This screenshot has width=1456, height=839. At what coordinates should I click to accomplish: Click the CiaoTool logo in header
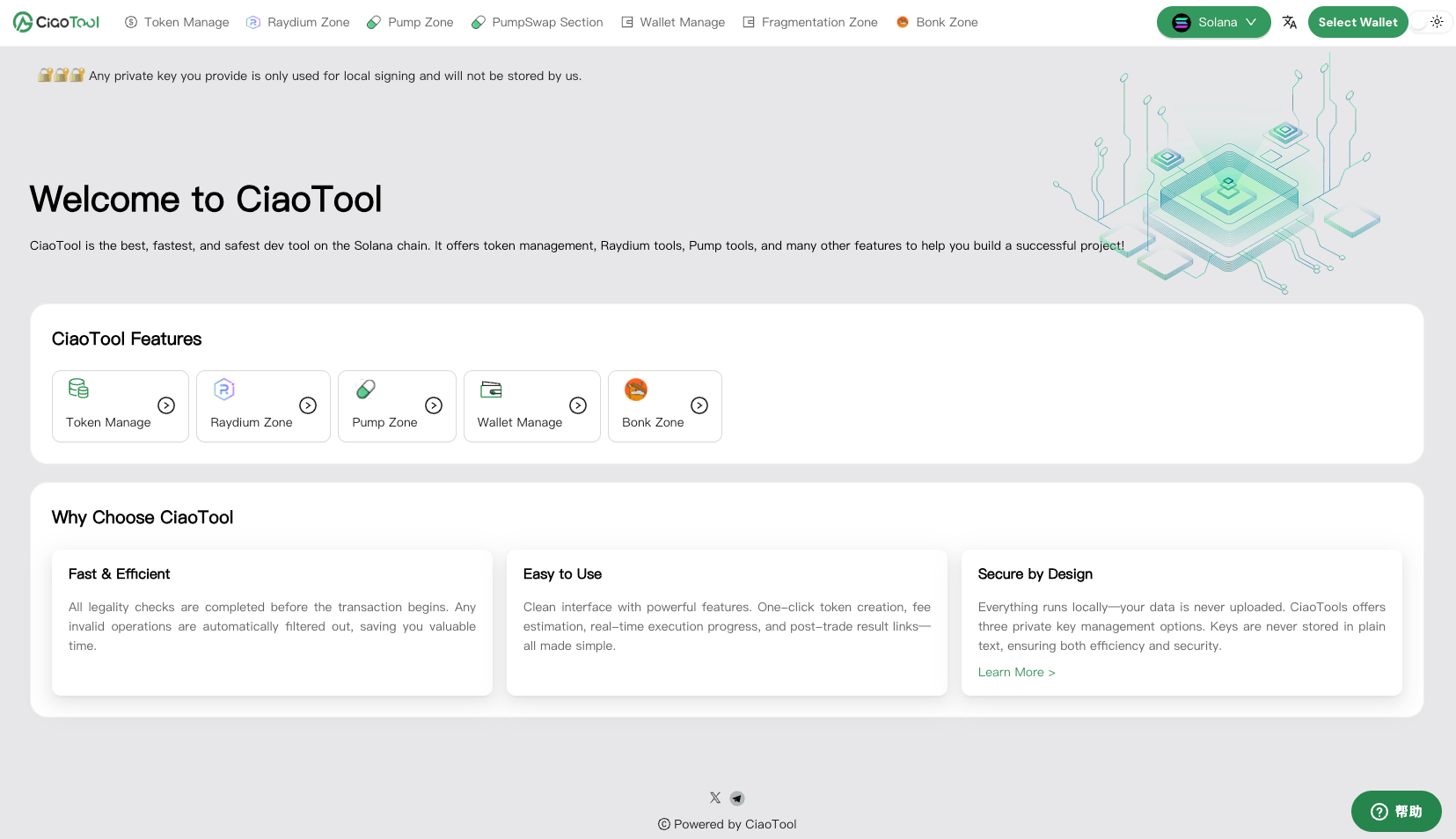pos(56,22)
